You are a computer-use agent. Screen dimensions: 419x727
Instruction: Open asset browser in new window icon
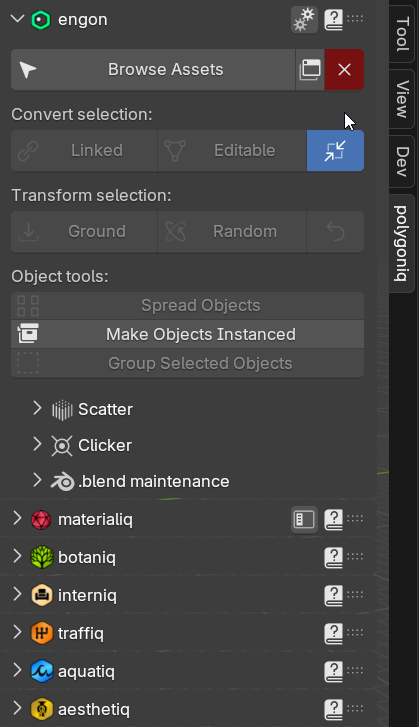310,70
